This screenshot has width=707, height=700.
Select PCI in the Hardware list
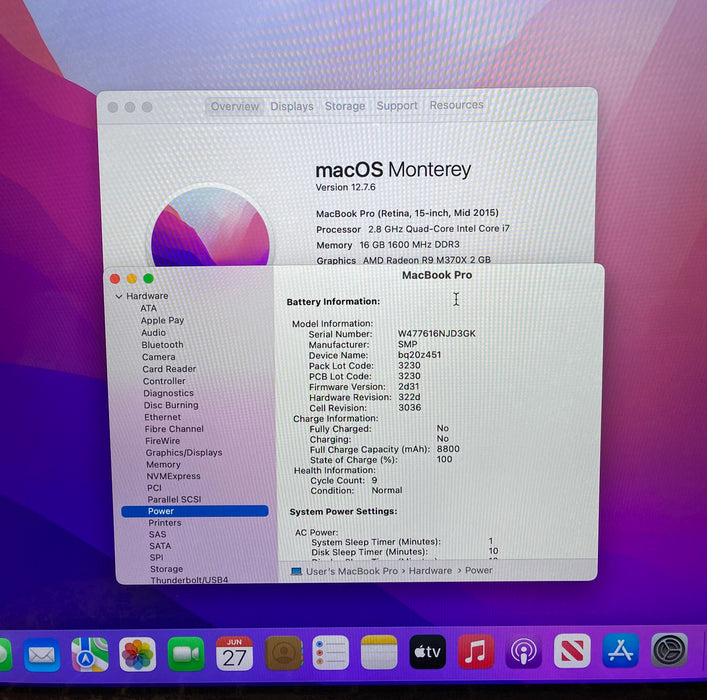pos(154,488)
